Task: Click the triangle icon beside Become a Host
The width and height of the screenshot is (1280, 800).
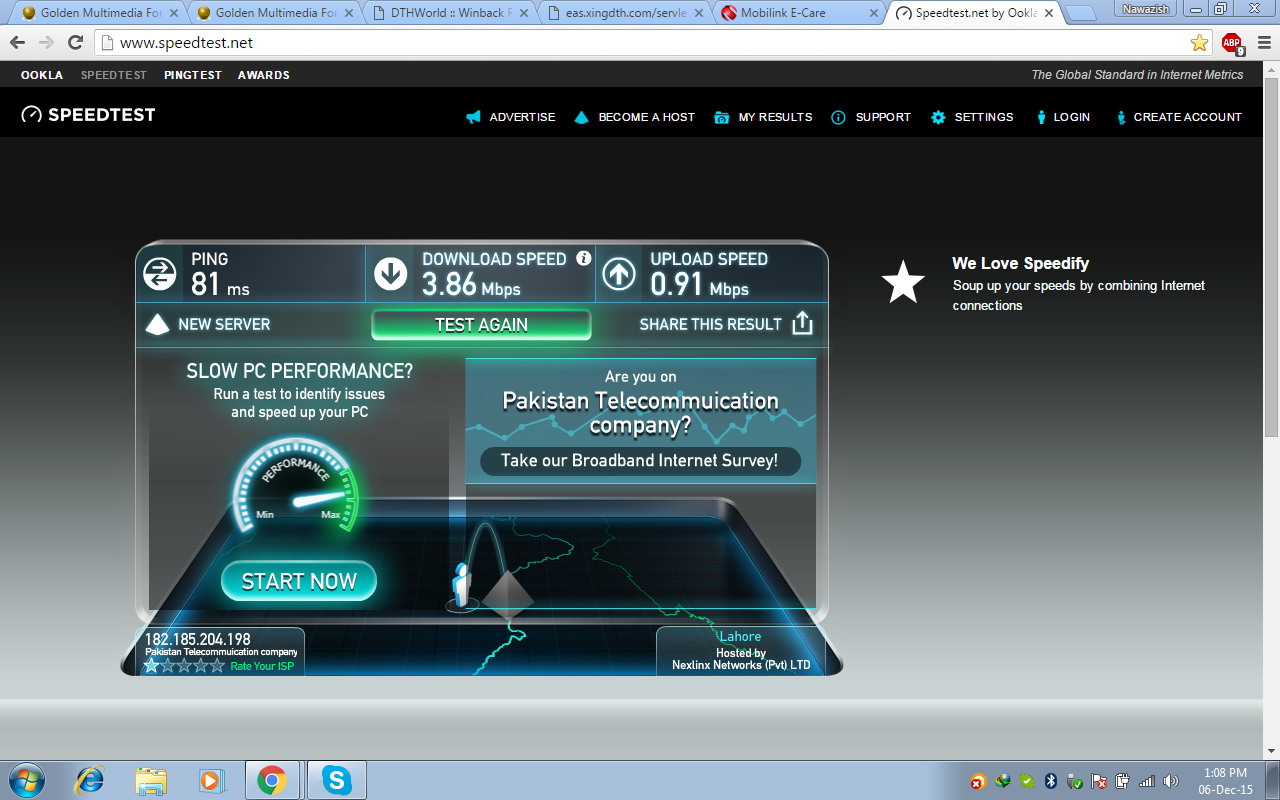Action: pyautogui.click(x=582, y=117)
